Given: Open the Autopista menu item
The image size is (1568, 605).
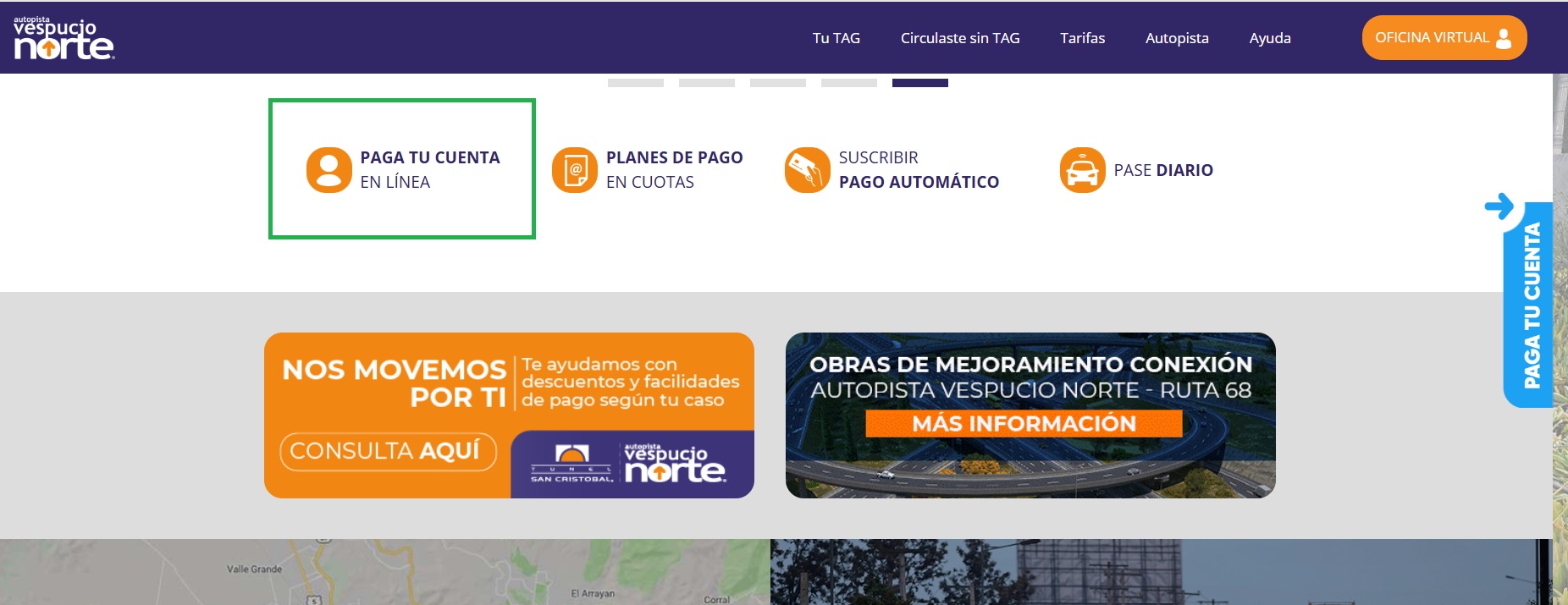Looking at the screenshot, I should pos(1177,38).
